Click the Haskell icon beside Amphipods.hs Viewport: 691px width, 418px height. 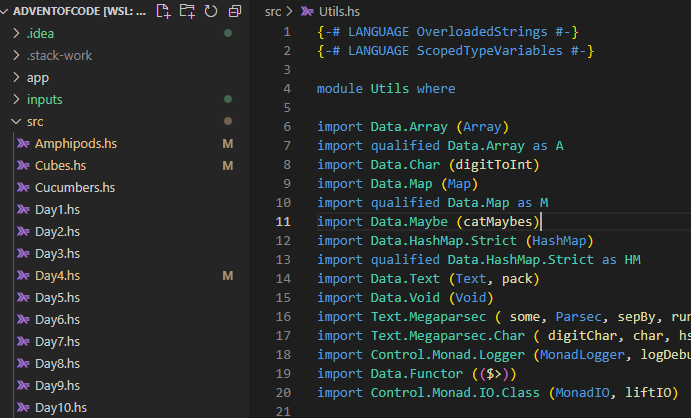23,143
